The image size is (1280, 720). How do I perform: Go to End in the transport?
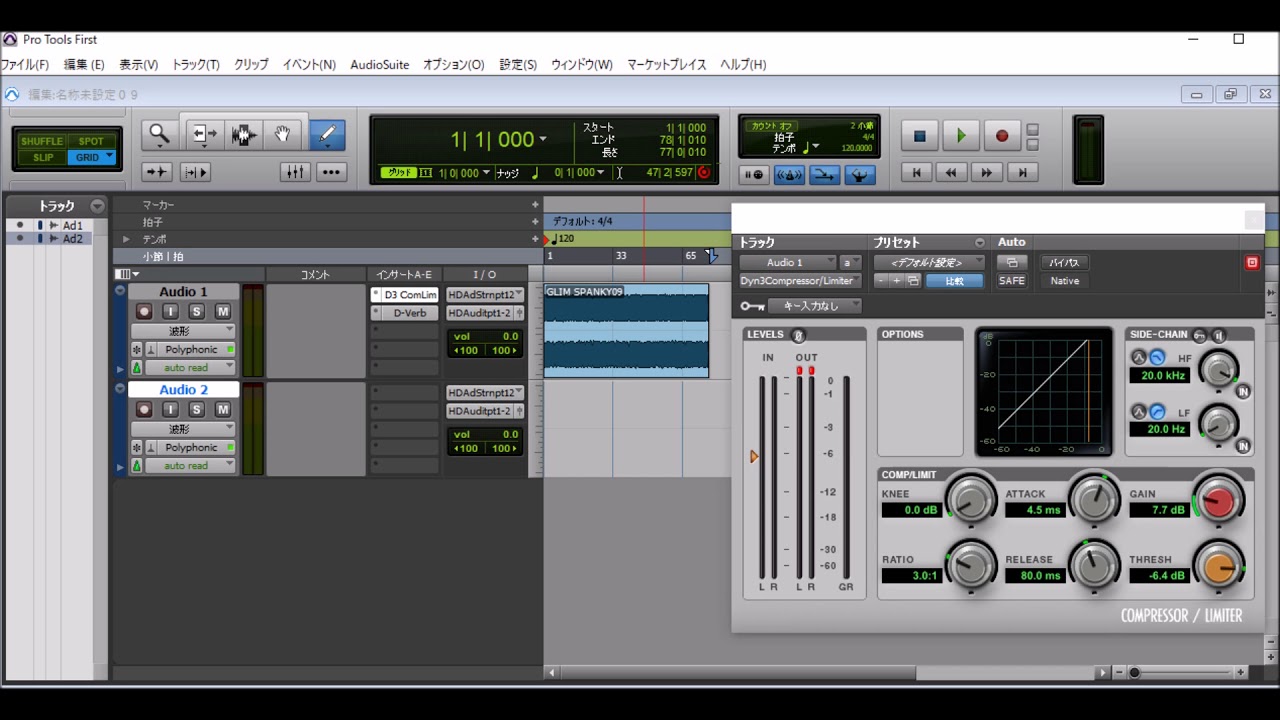coord(1022,173)
